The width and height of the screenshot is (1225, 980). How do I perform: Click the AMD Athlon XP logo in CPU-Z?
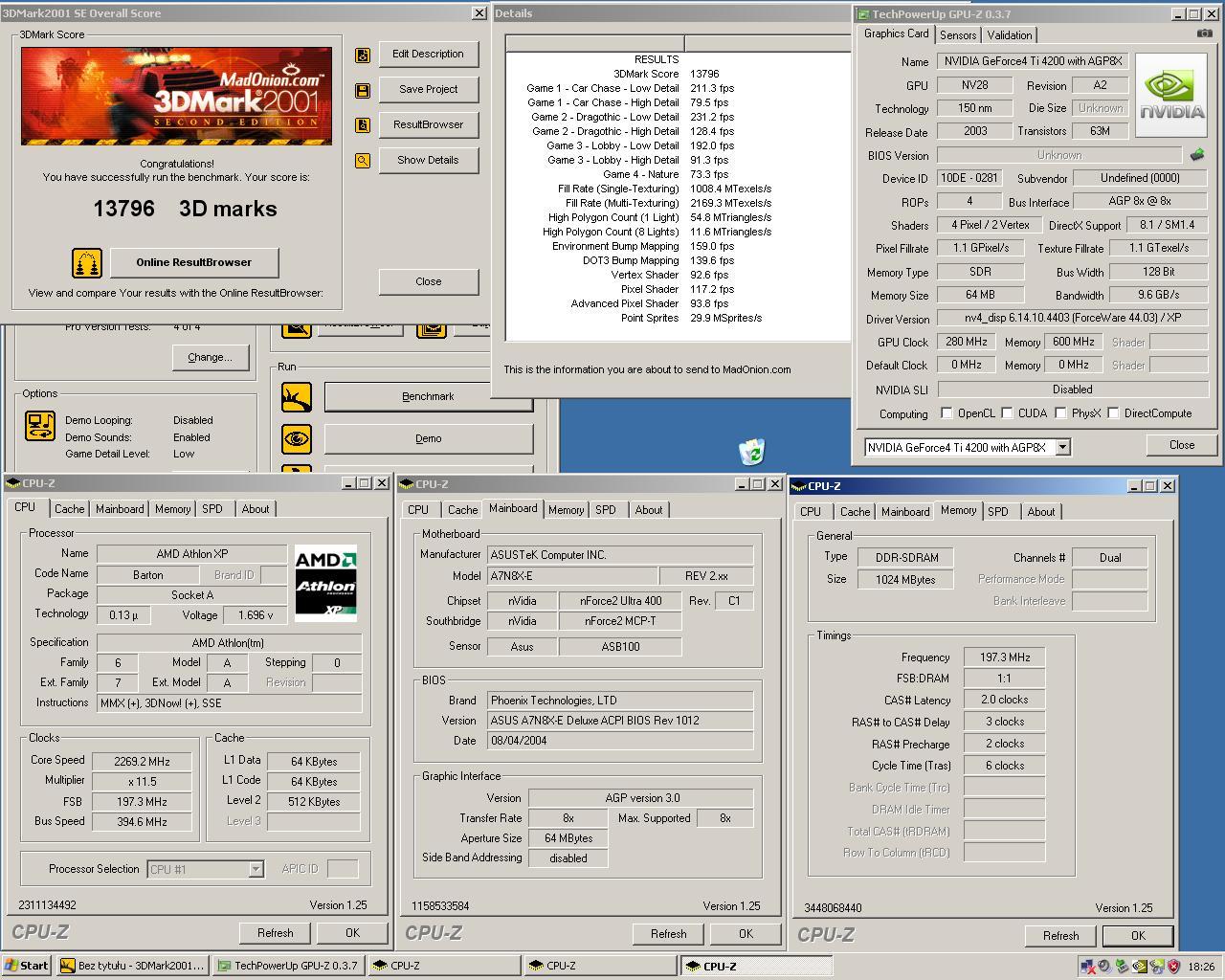pos(325,582)
